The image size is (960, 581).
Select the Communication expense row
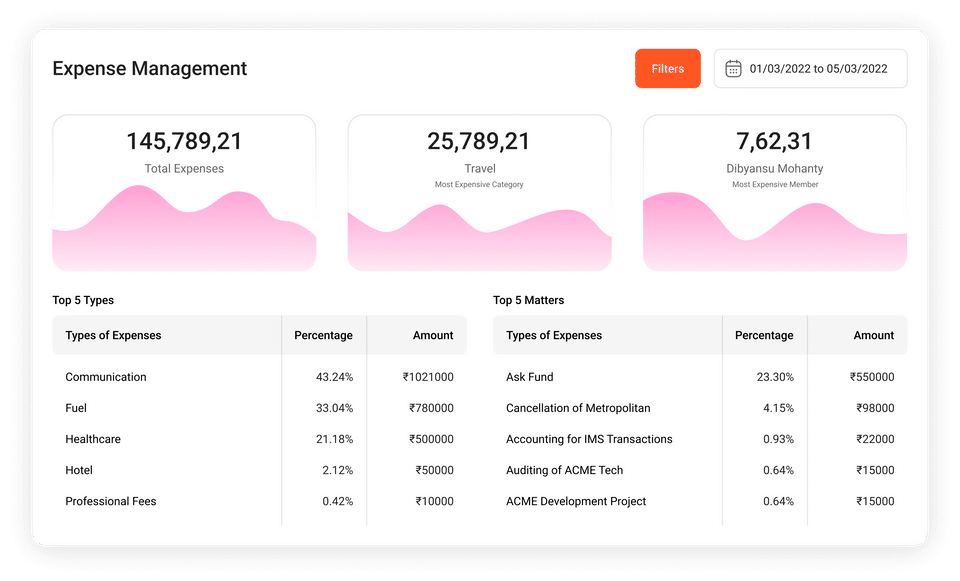pyautogui.click(x=106, y=377)
